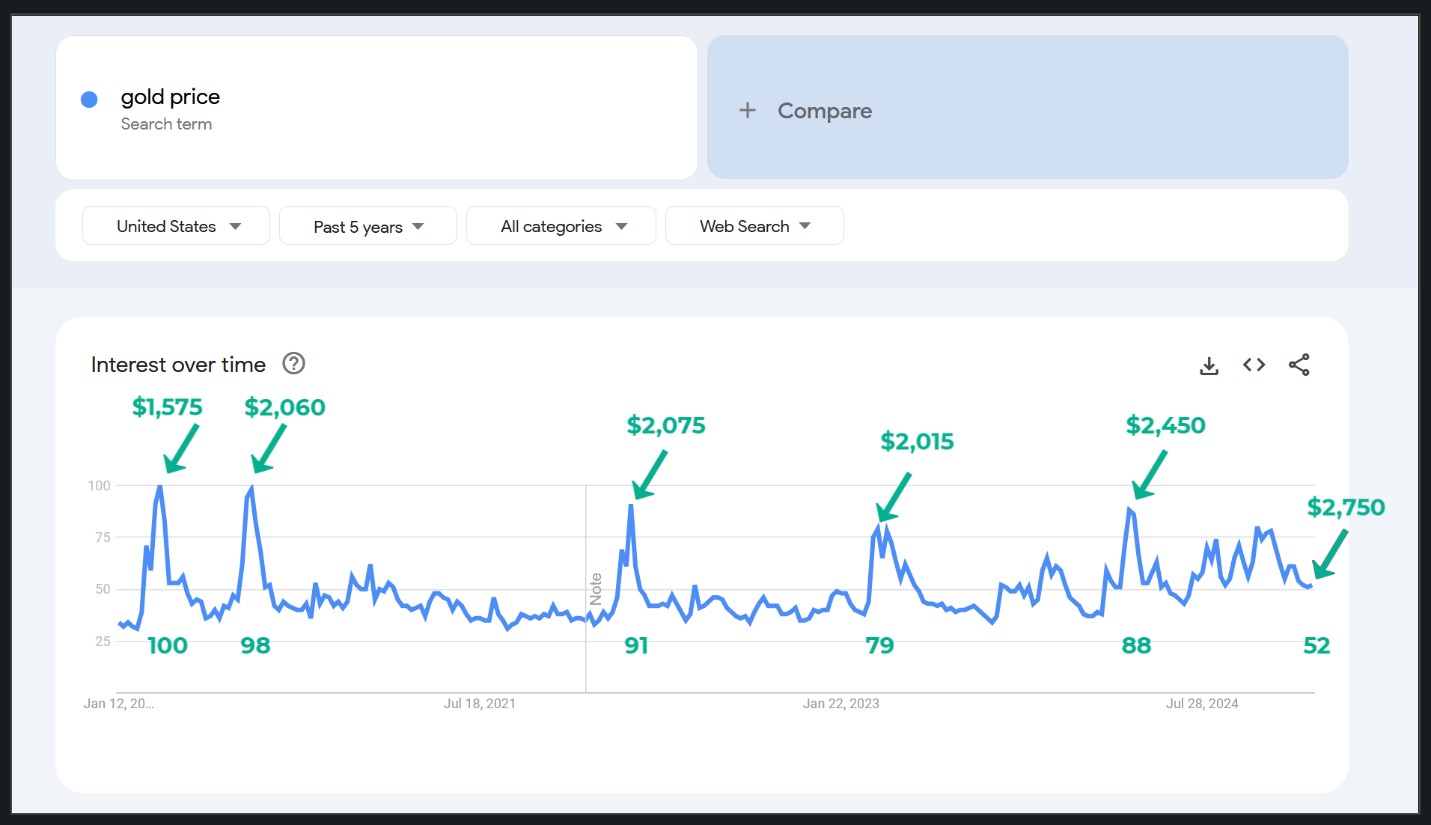
Task: Select the chart spike labeled $2,450
Action: 1129,509
